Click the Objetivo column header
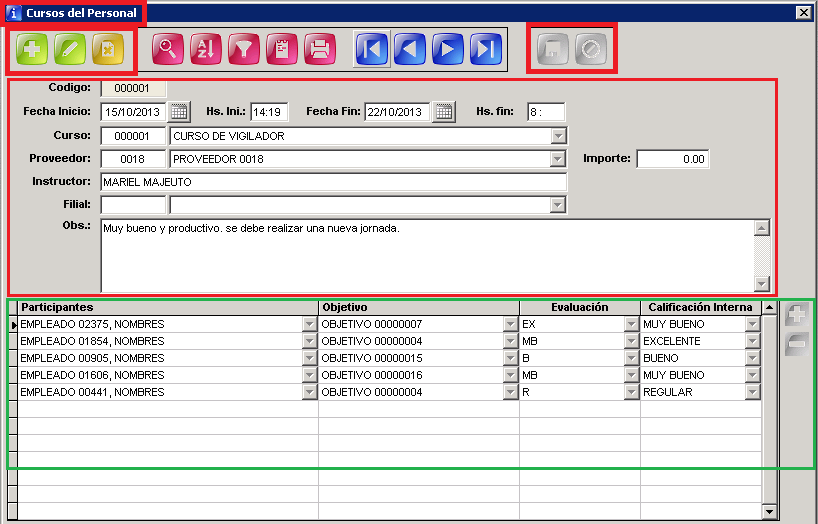818x524 pixels. (419, 307)
